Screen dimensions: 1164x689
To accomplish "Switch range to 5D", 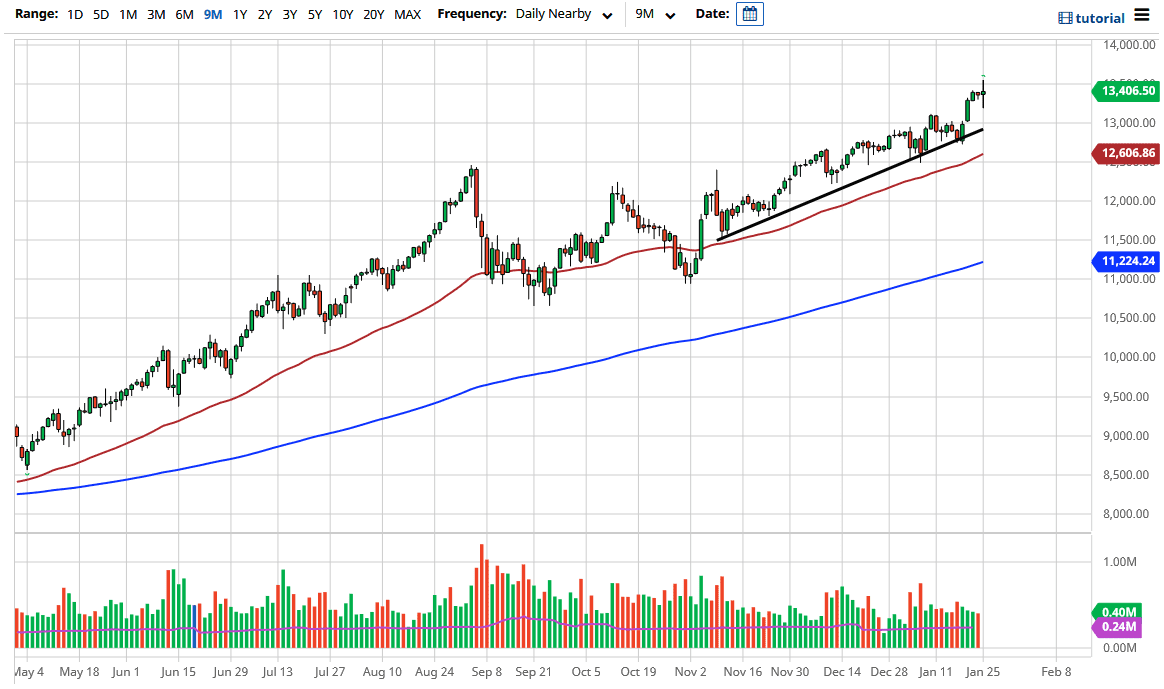I will [x=100, y=15].
